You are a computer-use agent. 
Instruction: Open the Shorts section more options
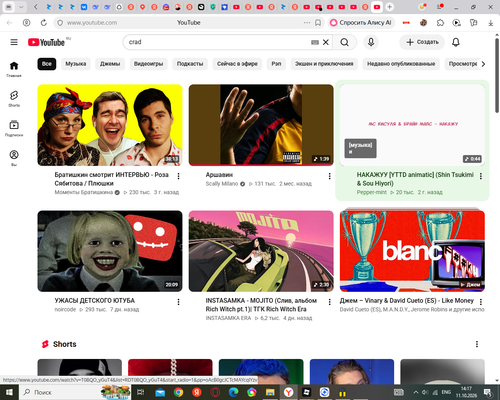tap(477, 344)
